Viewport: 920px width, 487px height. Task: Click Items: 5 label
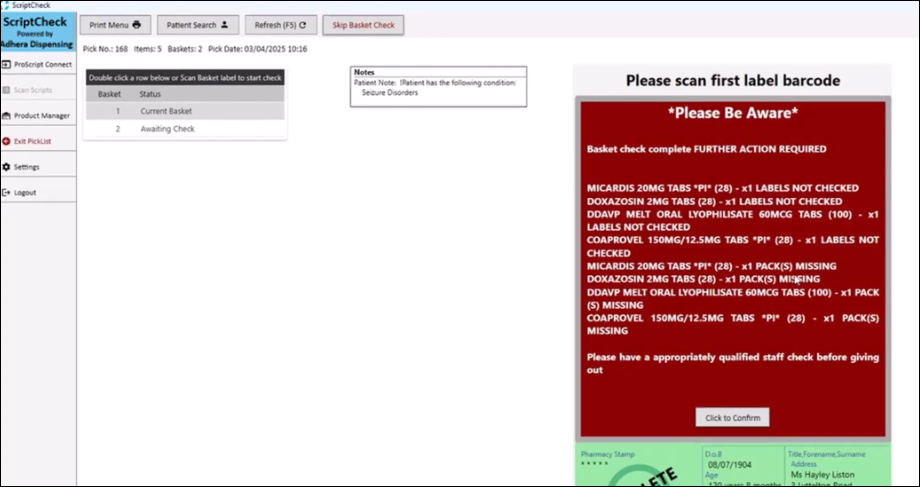click(147, 49)
